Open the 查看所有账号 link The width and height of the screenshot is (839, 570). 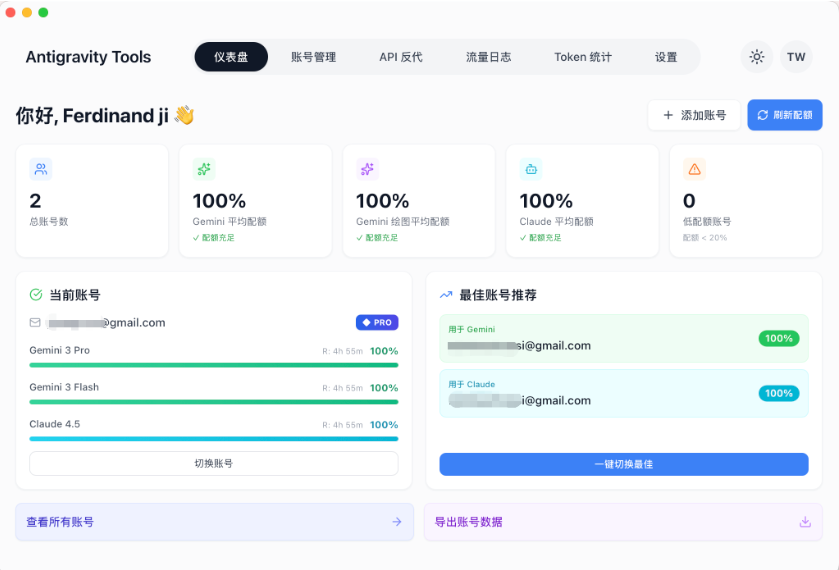tap(215, 522)
